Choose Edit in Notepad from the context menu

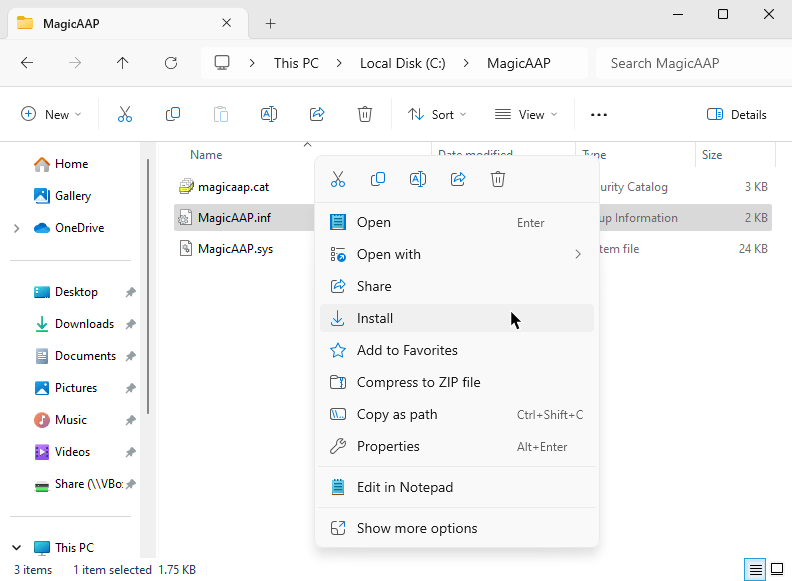coord(404,487)
